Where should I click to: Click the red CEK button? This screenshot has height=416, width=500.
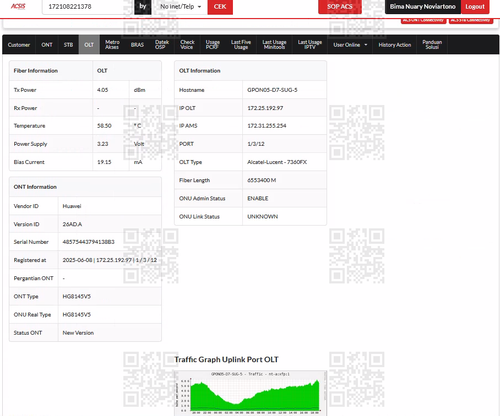[220, 7]
